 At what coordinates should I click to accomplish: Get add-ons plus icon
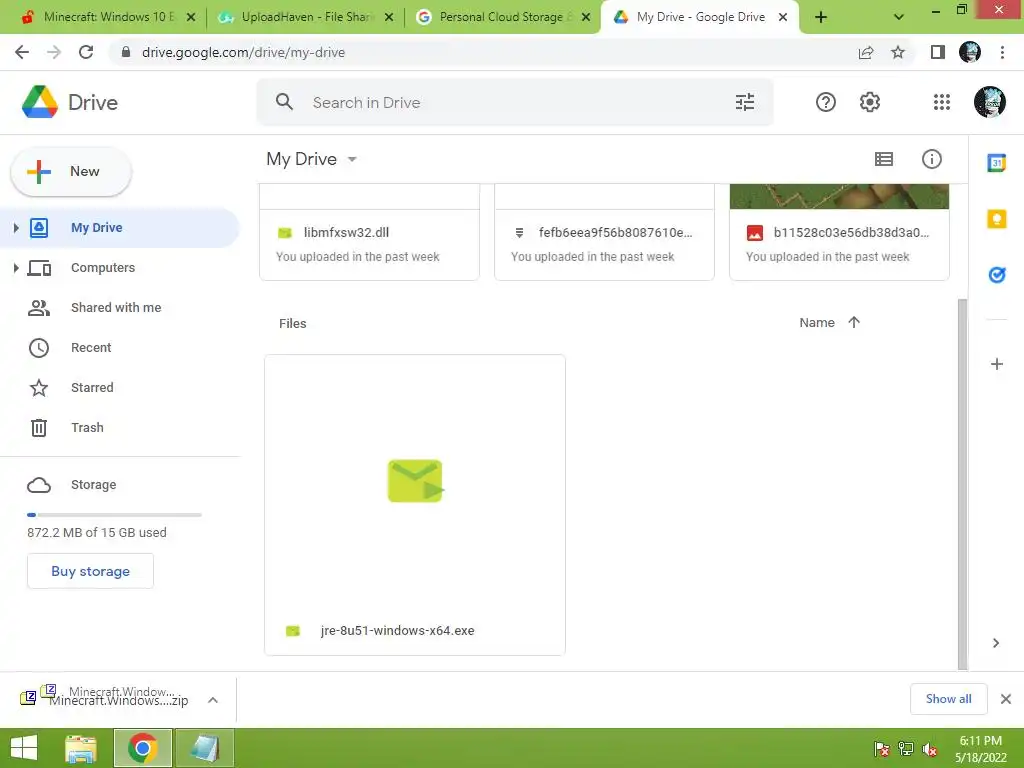pyautogui.click(x=996, y=364)
